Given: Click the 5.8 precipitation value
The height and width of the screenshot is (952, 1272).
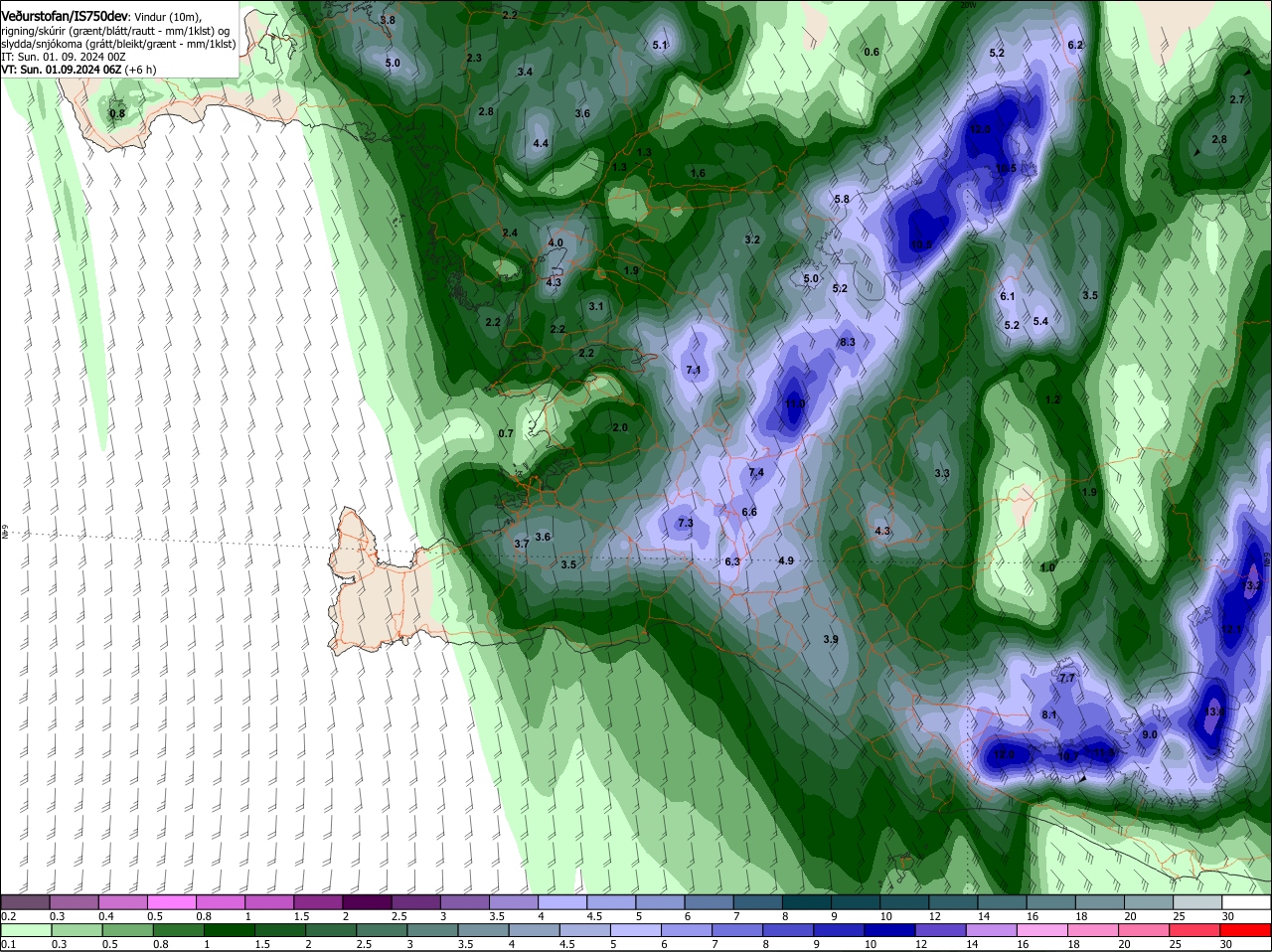Looking at the screenshot, I should coord(842,199).
